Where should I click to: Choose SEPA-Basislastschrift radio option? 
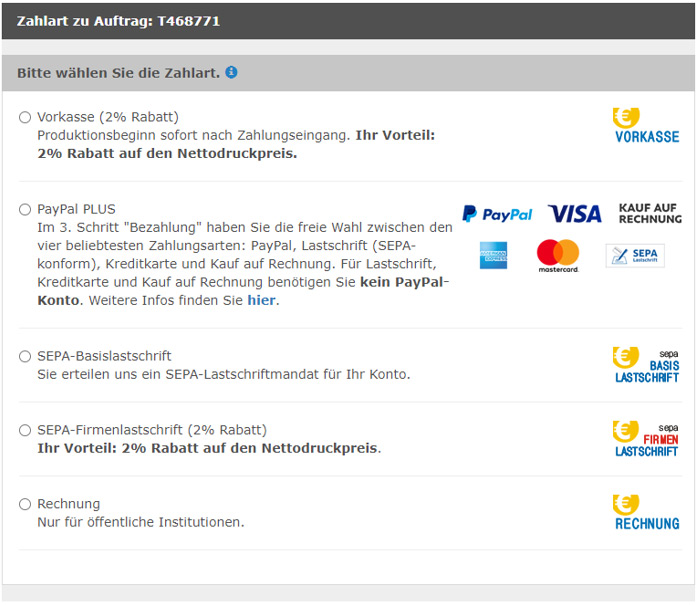click(25, 356)
